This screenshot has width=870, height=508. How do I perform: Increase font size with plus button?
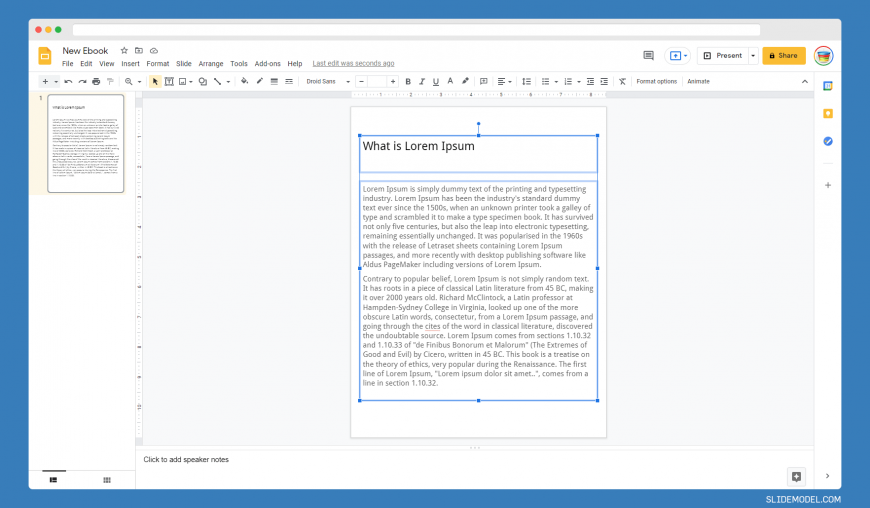[x=393, y=82]
